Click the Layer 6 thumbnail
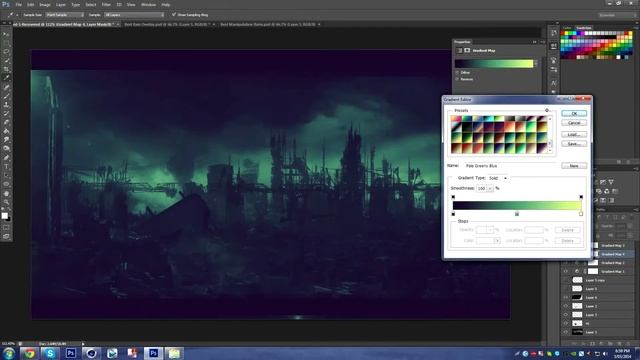The height and width of the screenshot is (360, 640). point(577,298)
